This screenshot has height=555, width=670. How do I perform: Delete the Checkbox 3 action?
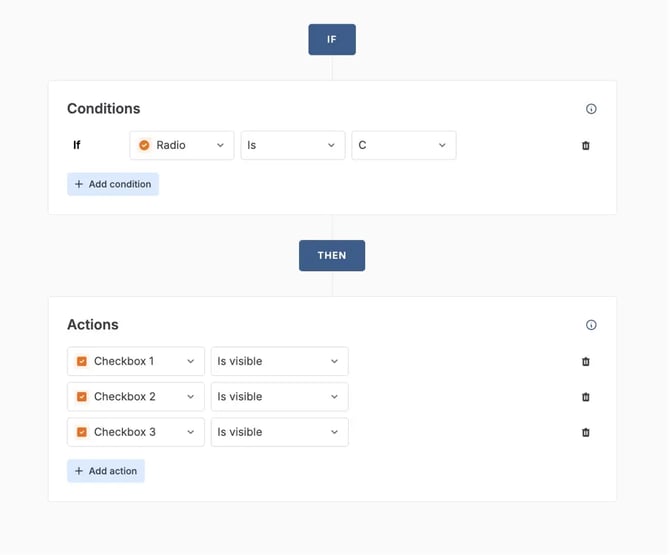point(586,433)
